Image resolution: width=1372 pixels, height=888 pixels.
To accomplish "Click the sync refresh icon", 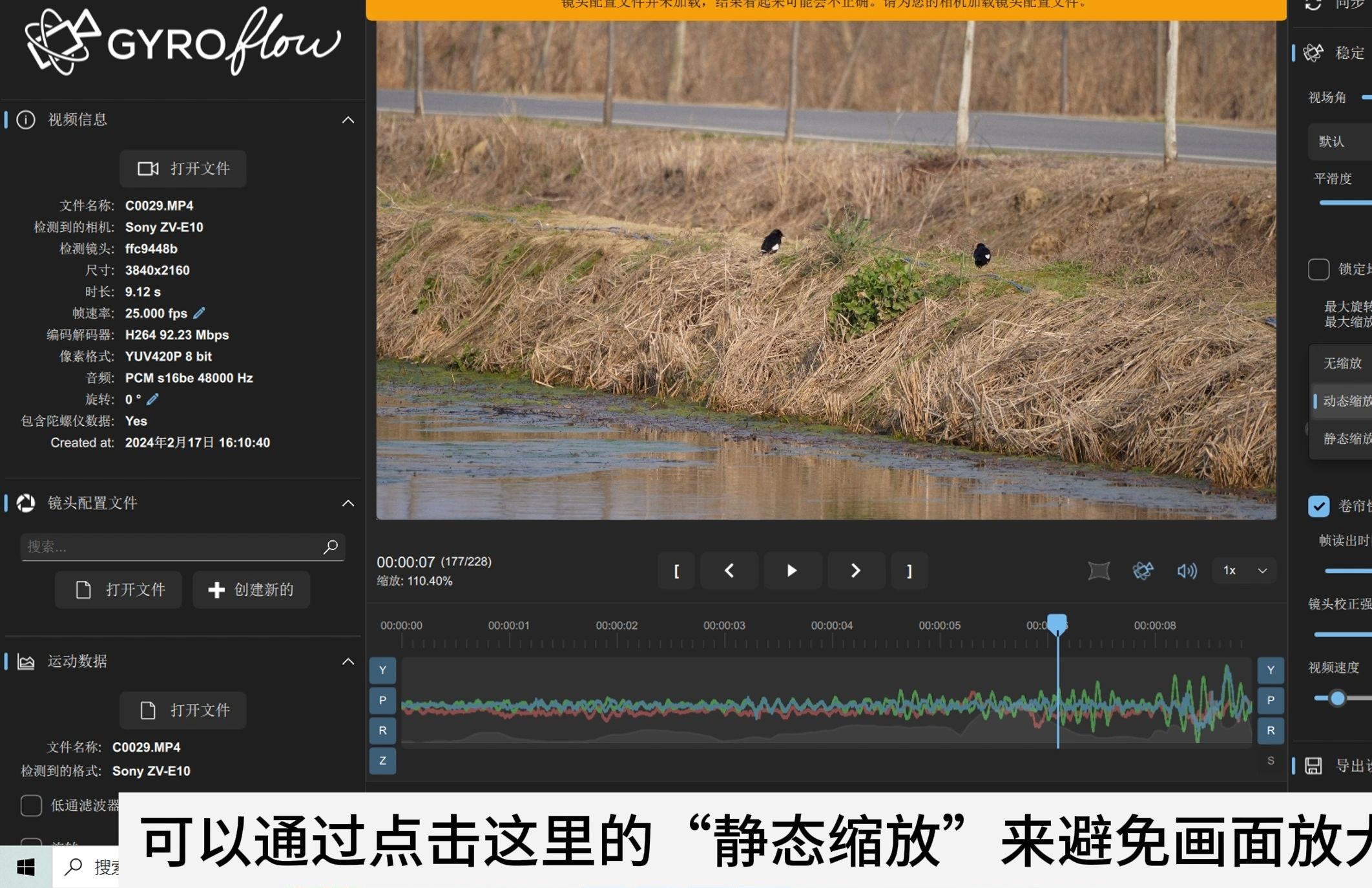I will pos(1313,5).
